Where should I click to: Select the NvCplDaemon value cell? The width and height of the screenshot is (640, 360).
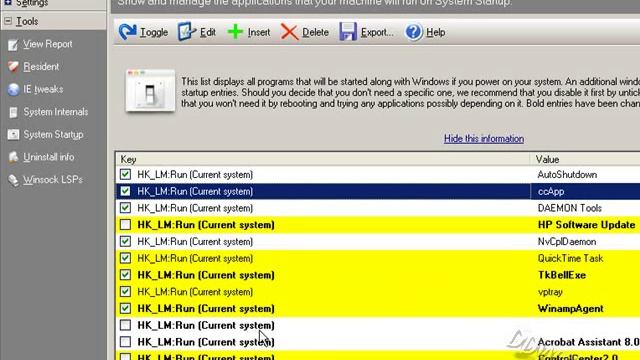point(567,242)
